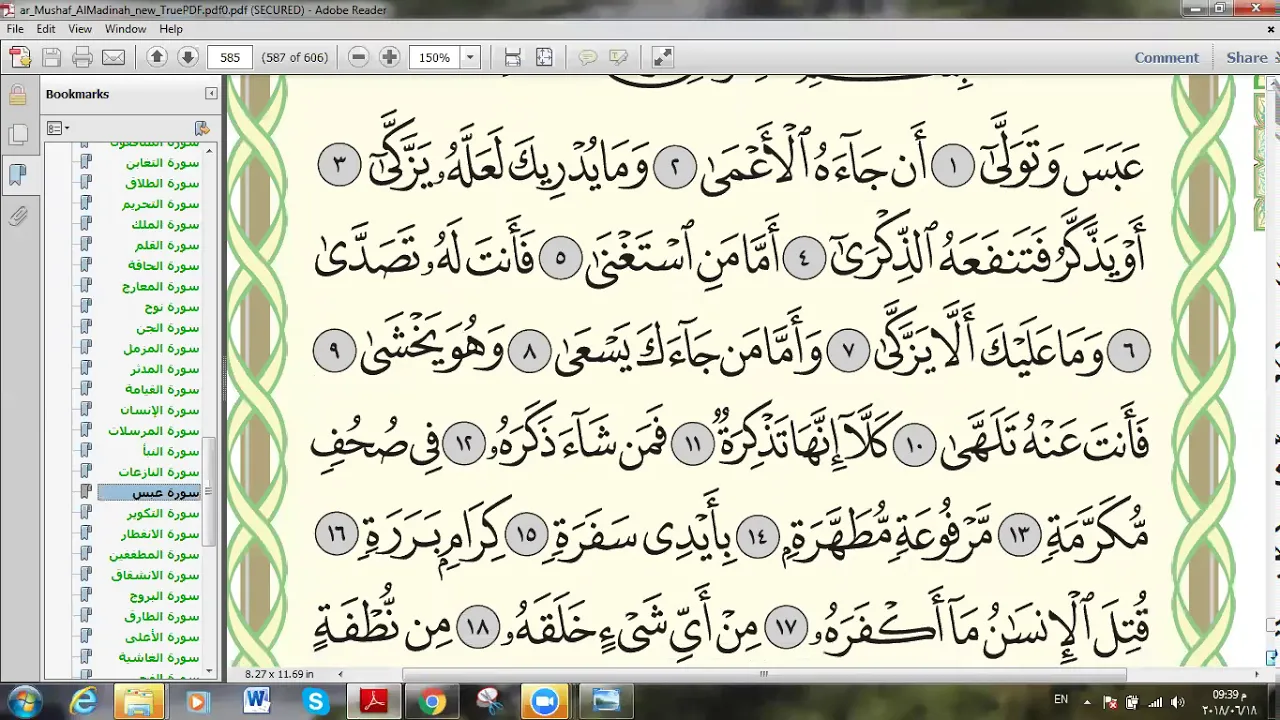Show page thumbnails panel icon

[x=17, y=136]
